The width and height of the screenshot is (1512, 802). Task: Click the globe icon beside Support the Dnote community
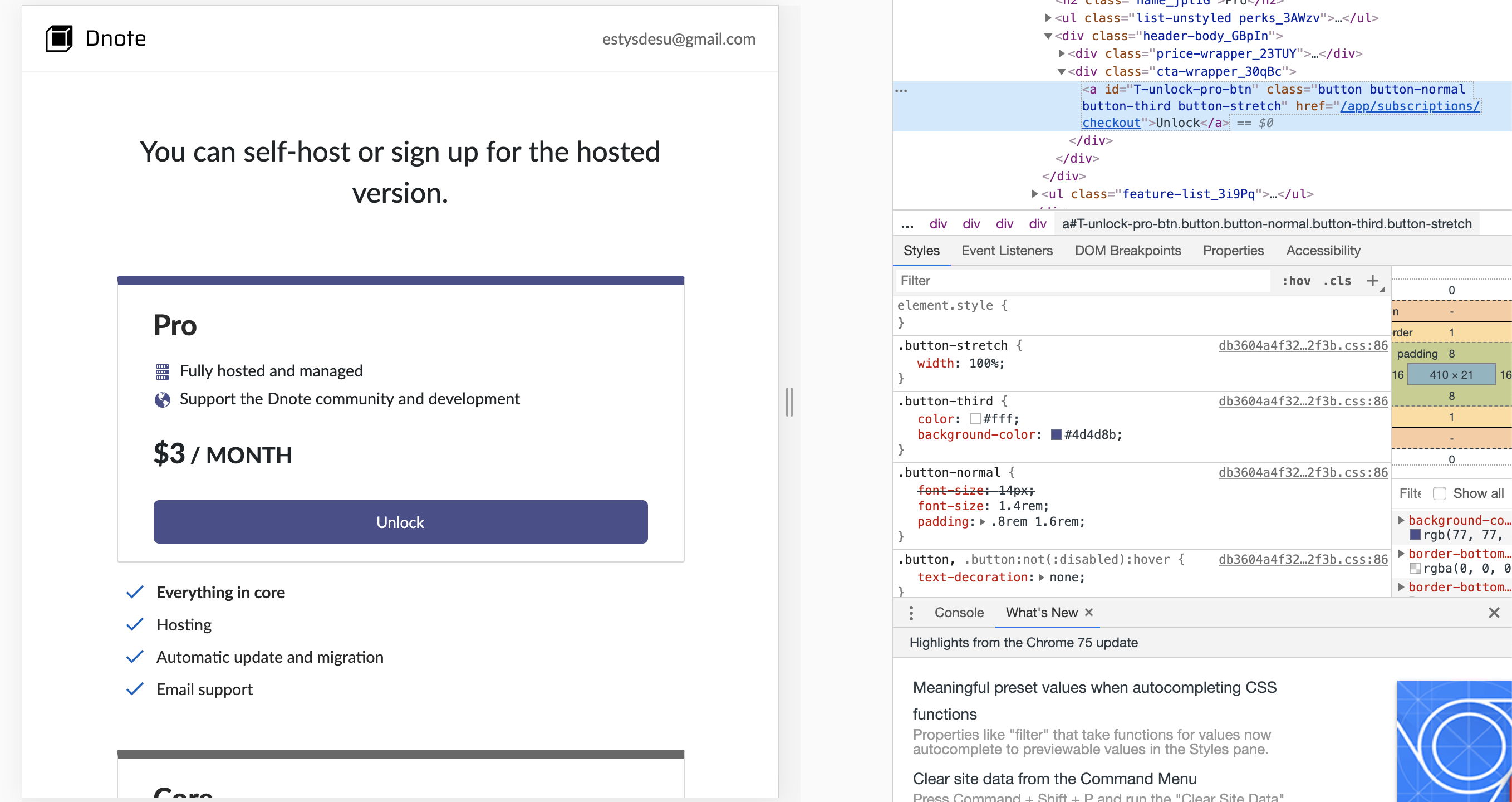tap(163, 399)
